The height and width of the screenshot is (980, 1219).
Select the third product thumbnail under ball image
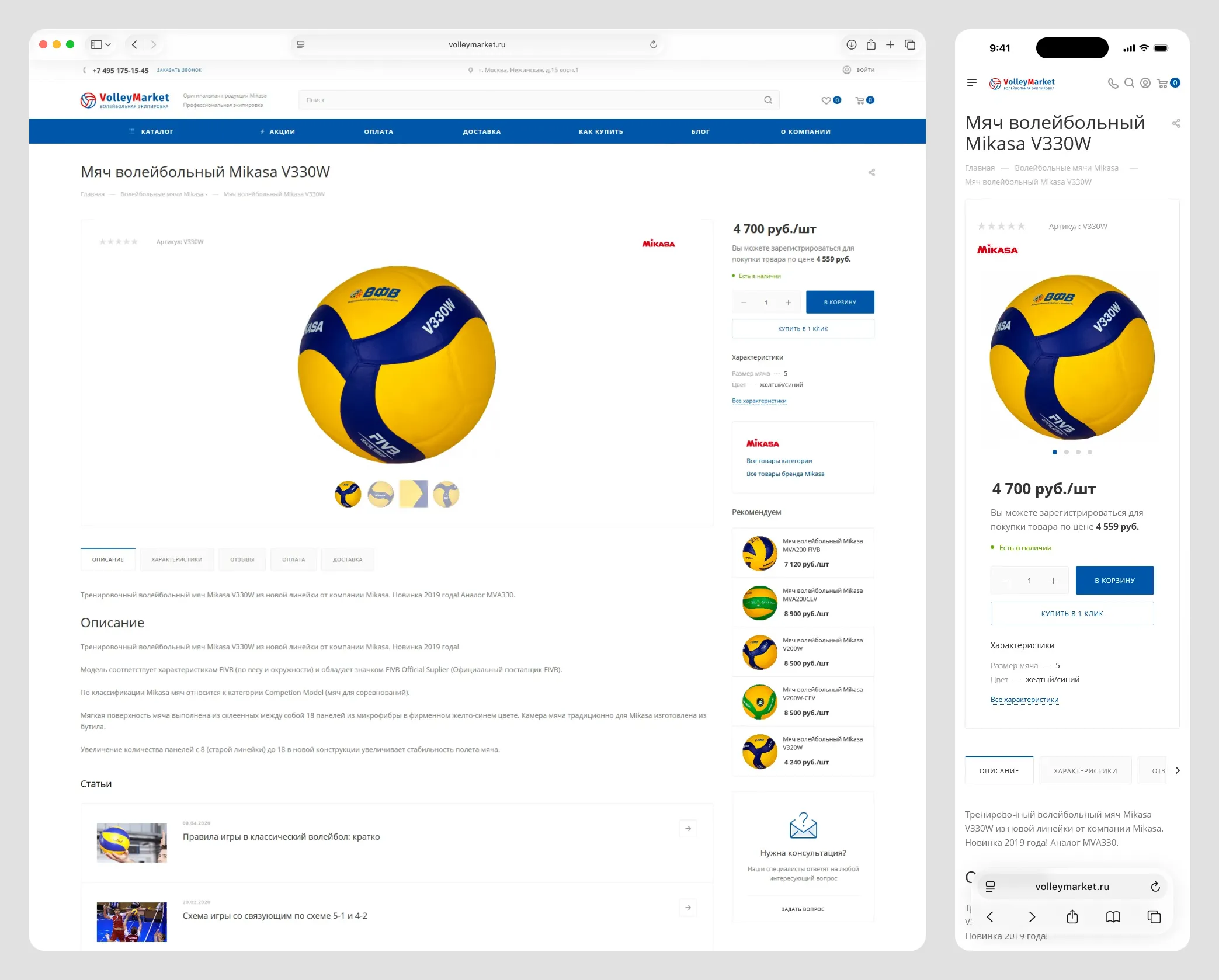[x=414, y=494]
